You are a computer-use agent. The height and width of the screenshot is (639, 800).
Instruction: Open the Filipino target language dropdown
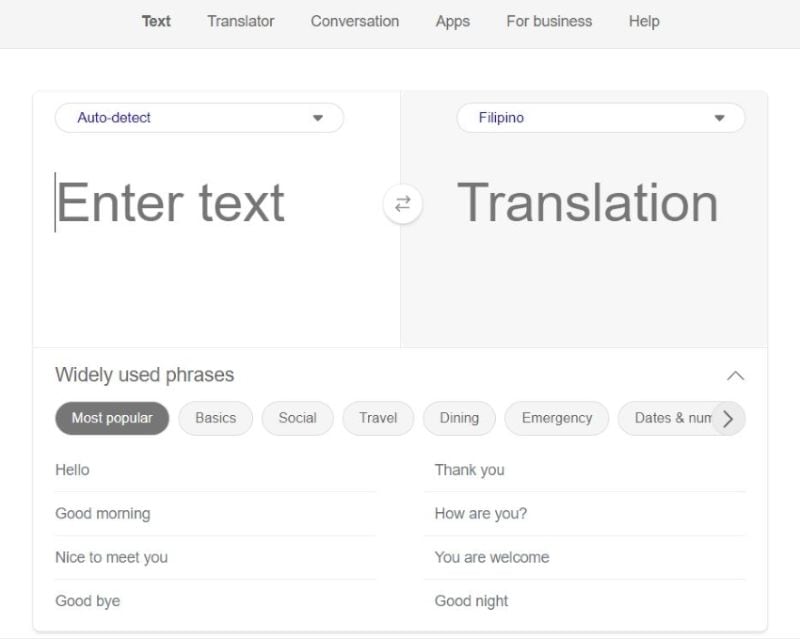click(600, 118)
